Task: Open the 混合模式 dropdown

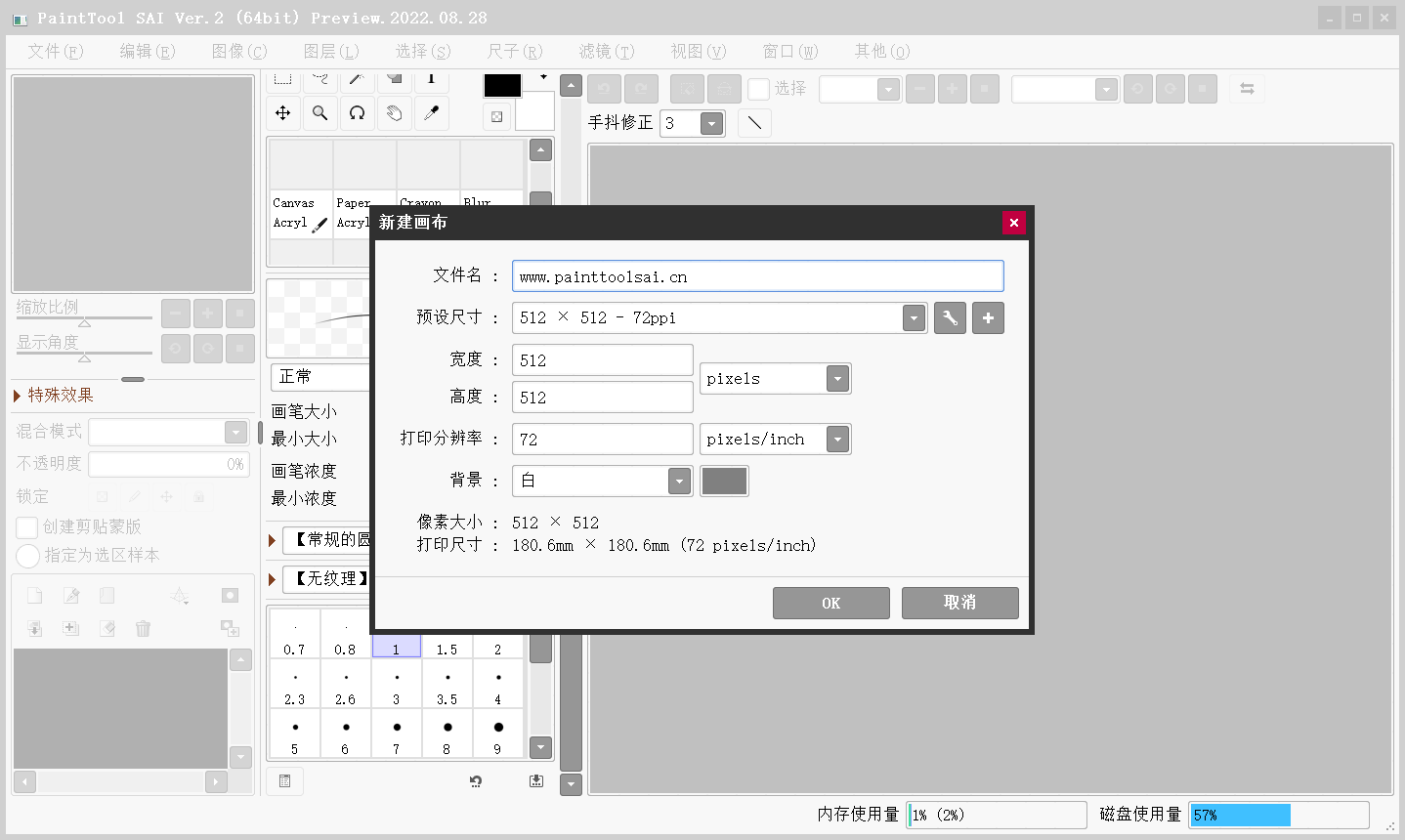Action: tap(235, 432)
